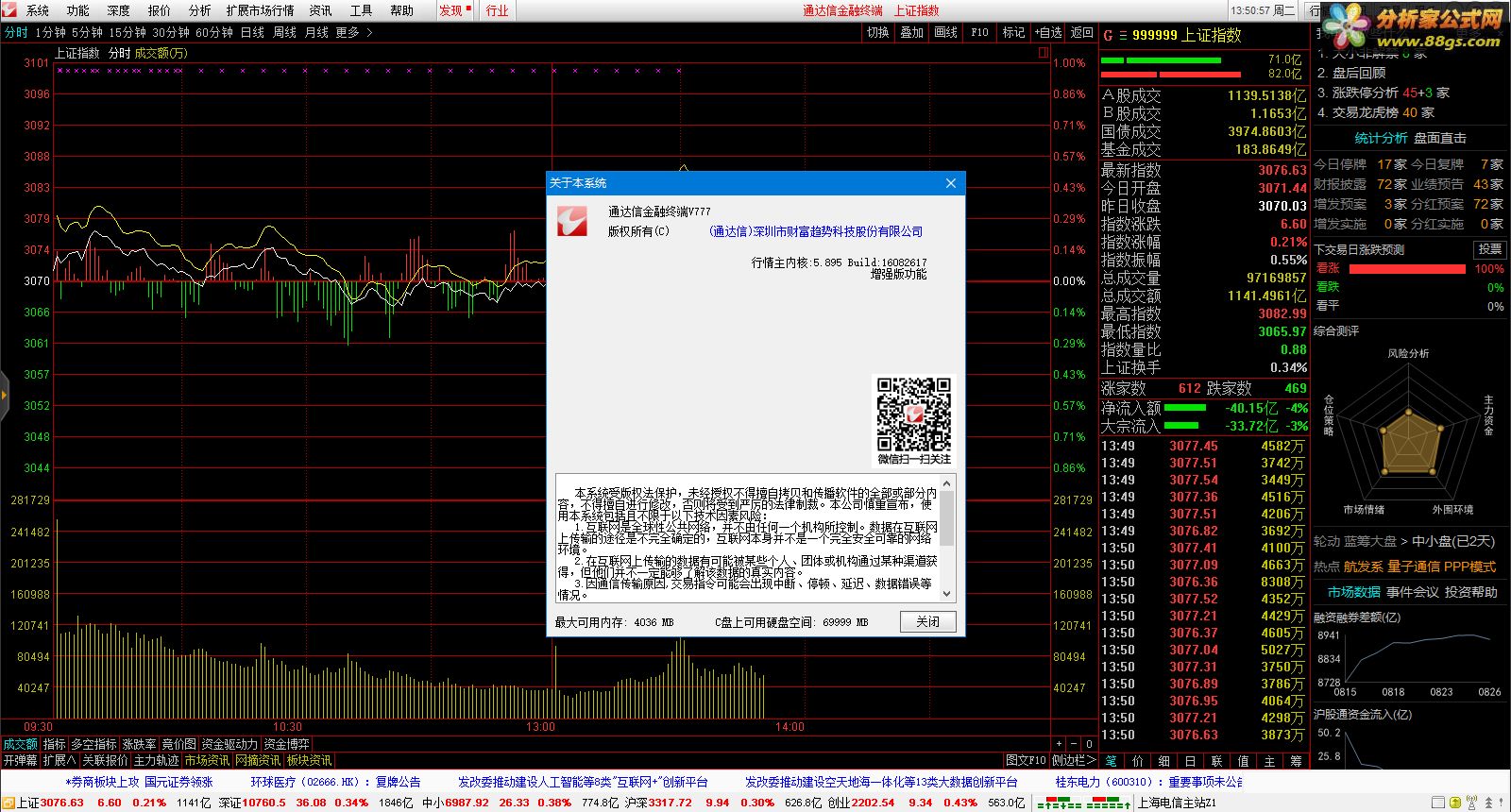This screenshot has width=1511, height=812.
Task: Toggle the 开弹幕 bullet comments
Action: click(x=20, y=760)
